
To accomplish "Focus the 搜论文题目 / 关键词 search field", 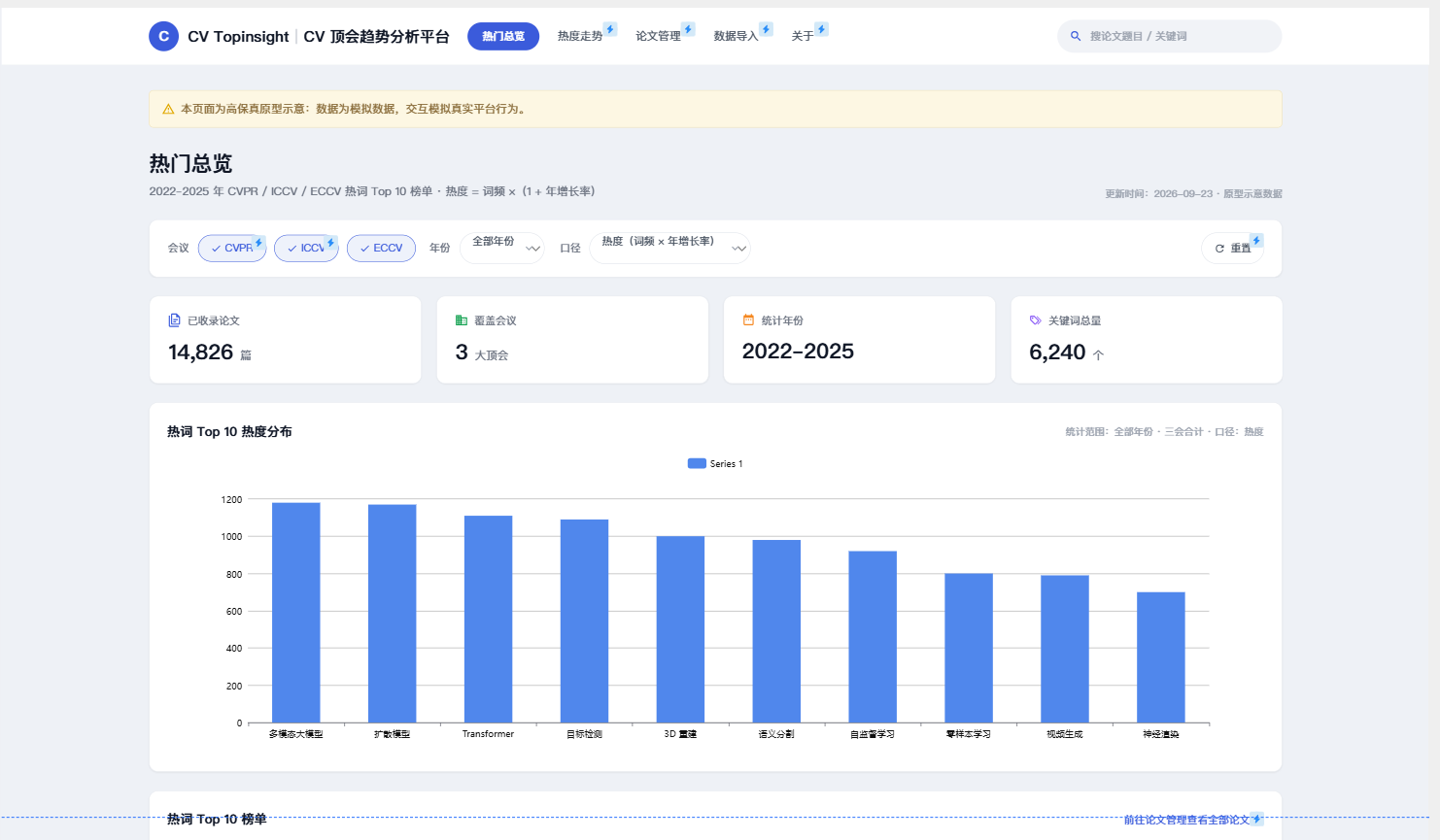I will [1169, 36].
